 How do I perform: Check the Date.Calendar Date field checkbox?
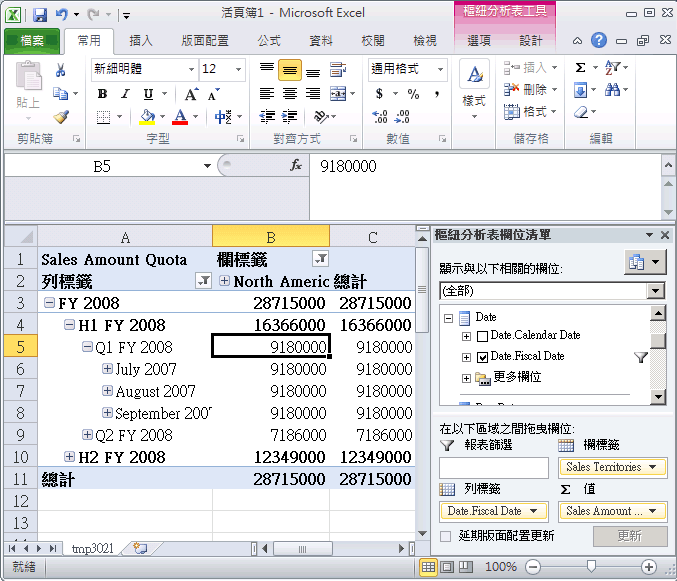click(482, 336)
